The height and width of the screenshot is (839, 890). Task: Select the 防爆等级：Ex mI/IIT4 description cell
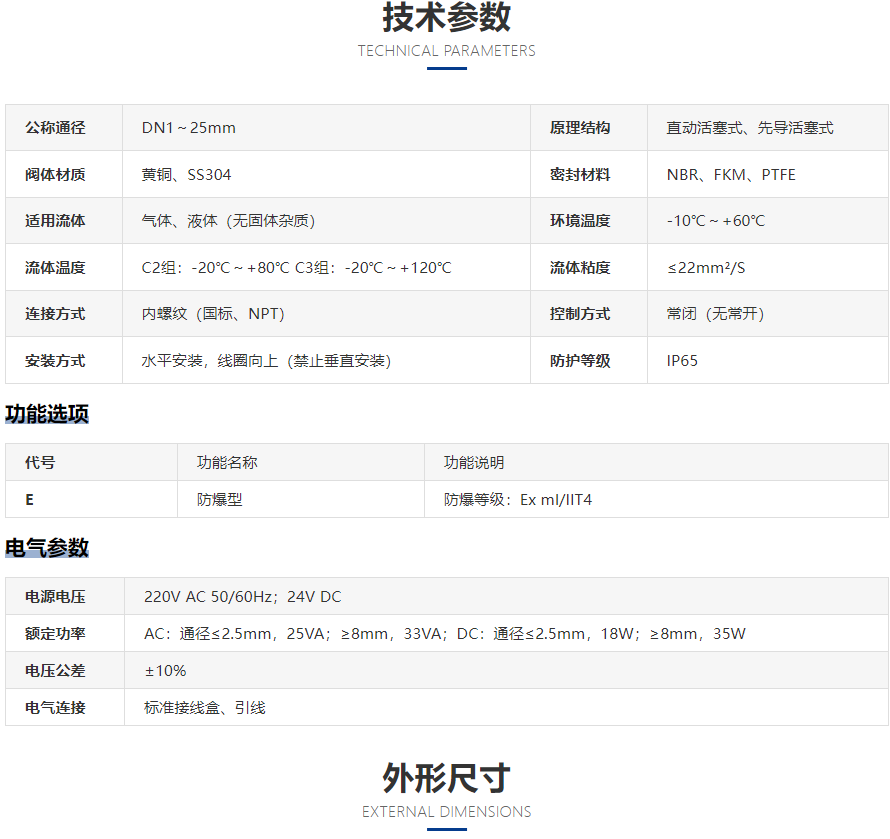(x=518, y=500)
